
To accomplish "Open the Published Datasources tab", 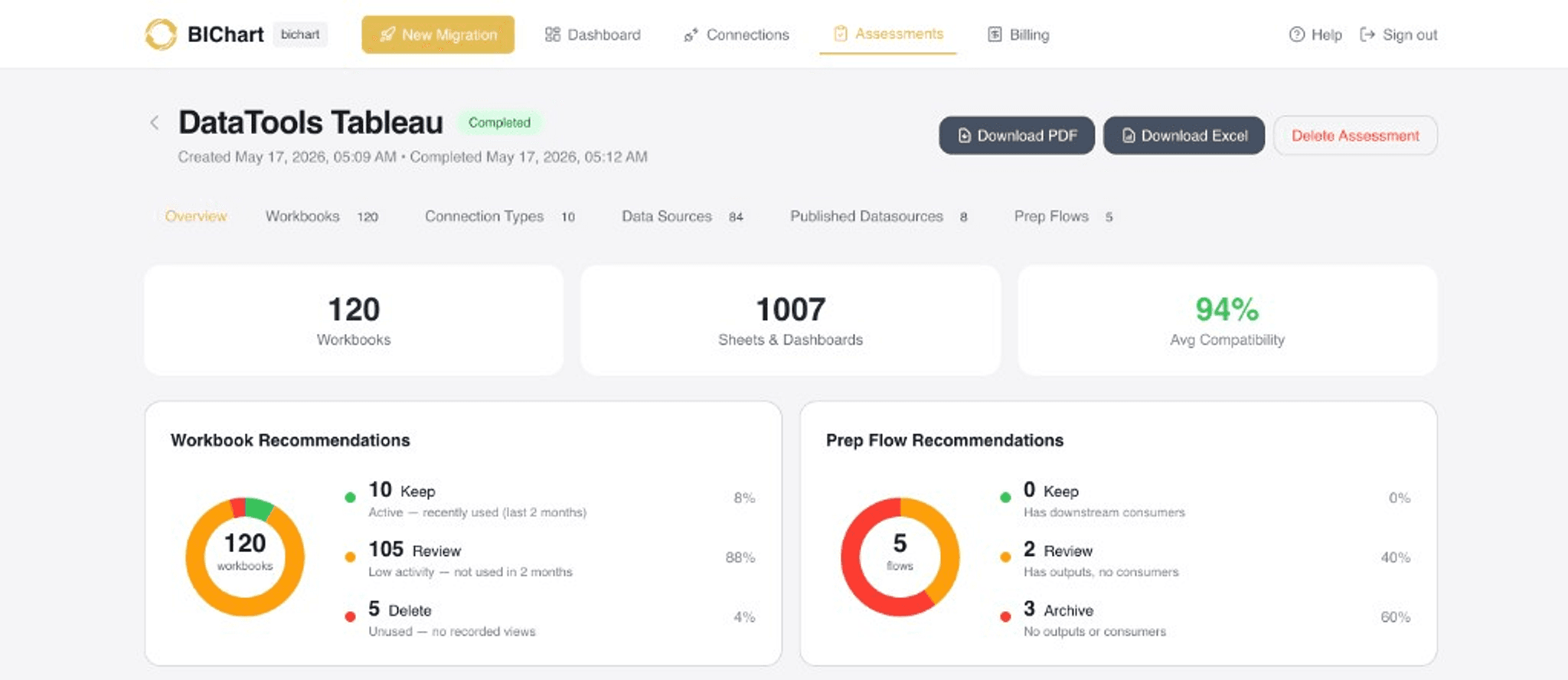I will tap(879, 217).
